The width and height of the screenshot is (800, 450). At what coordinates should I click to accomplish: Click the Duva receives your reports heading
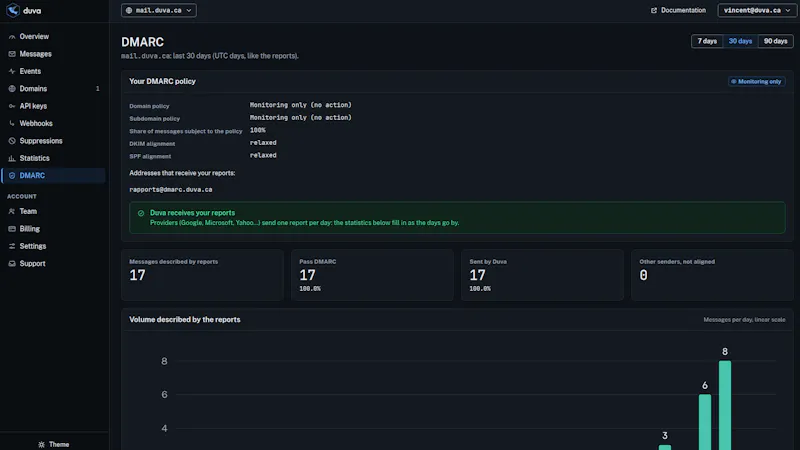click(x=192, y=213)
